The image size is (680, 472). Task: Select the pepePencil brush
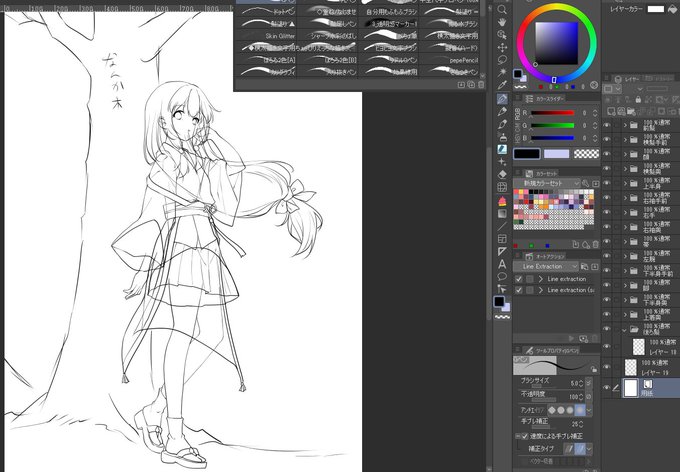click(450, 60)
